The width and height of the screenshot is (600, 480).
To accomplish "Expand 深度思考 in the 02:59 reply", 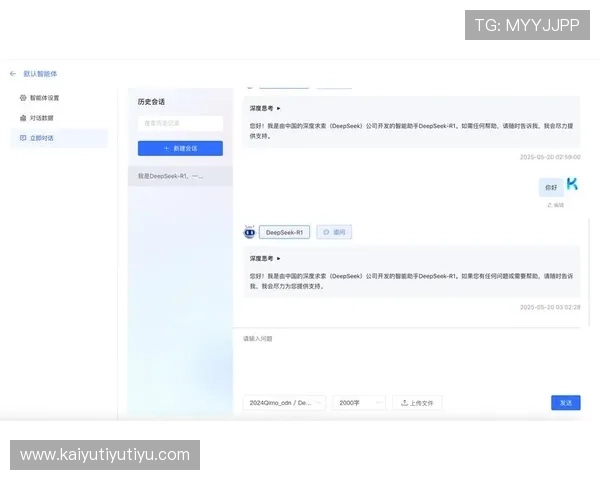I will pyautogui.click(x=265, y=108).
